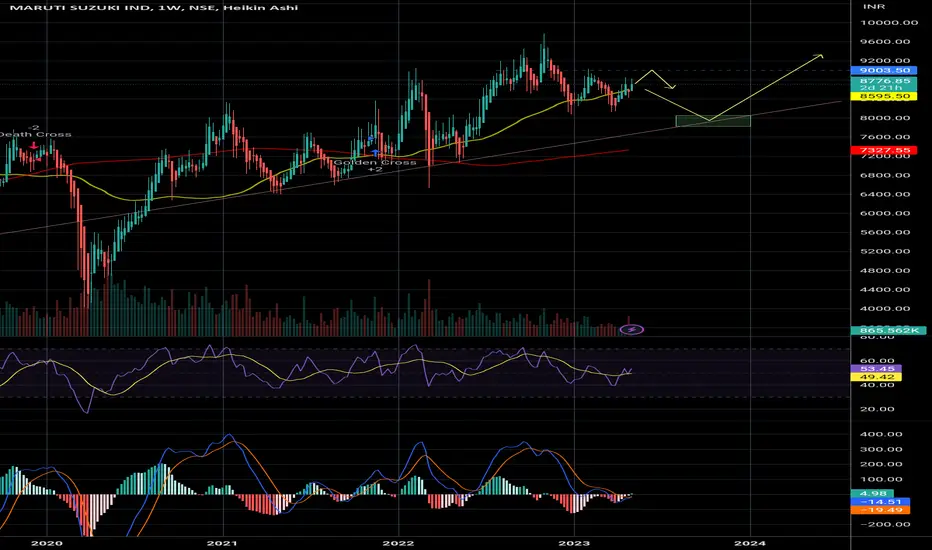Click the 6000.00 price axis label
The height and width of the screenshot is (550, 932).
(885, 213)
